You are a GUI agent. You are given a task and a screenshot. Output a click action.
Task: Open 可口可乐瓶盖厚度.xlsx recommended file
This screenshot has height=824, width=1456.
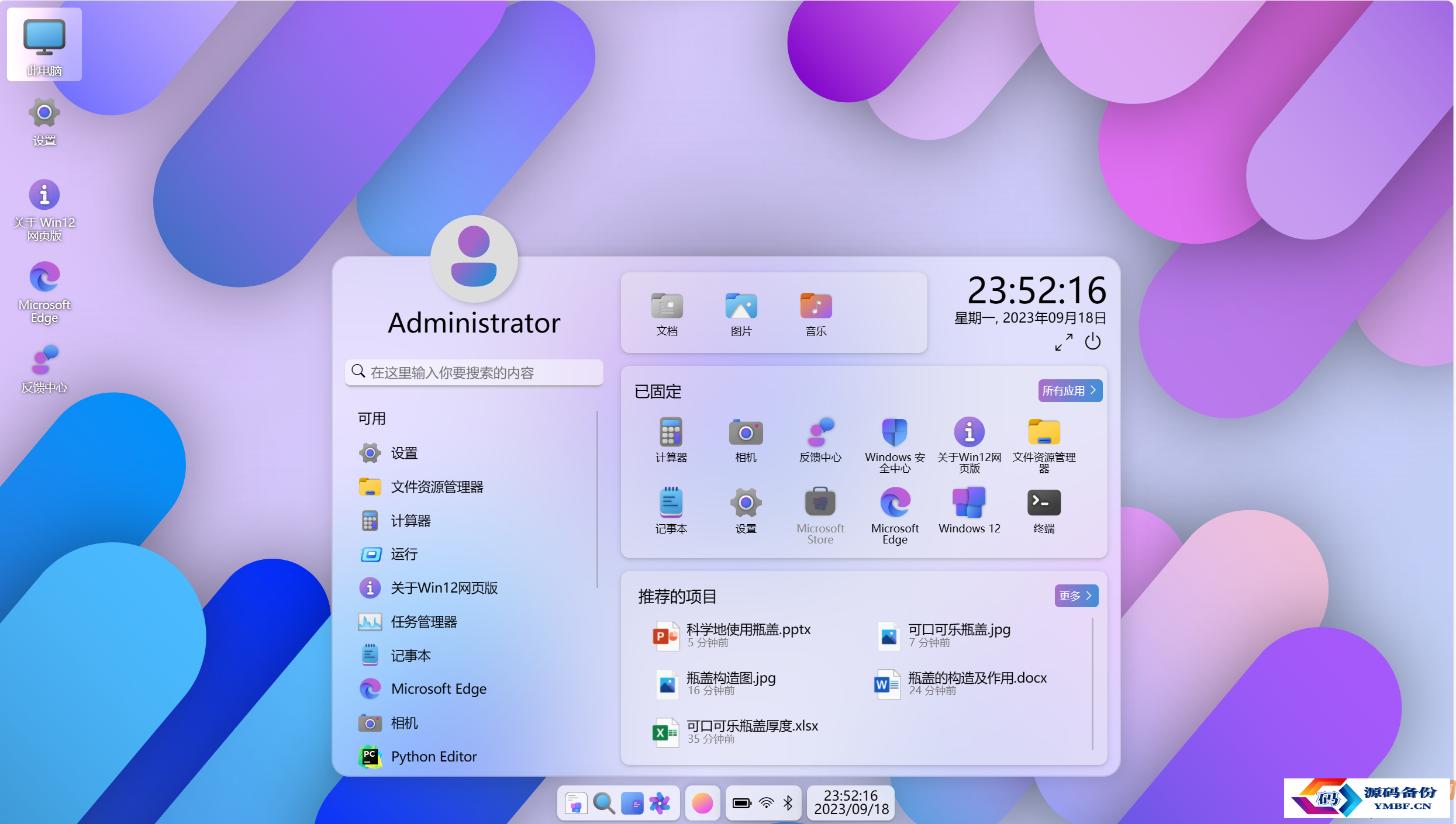point(736,732)
